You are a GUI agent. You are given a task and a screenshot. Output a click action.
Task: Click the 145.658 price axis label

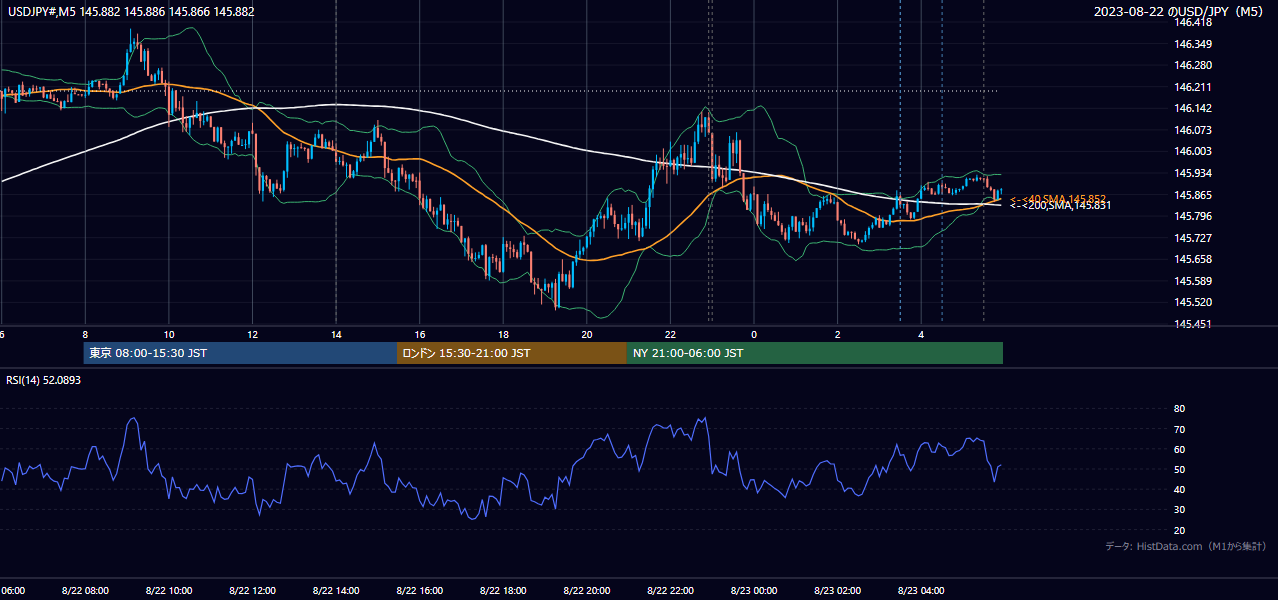point(1193,259)
